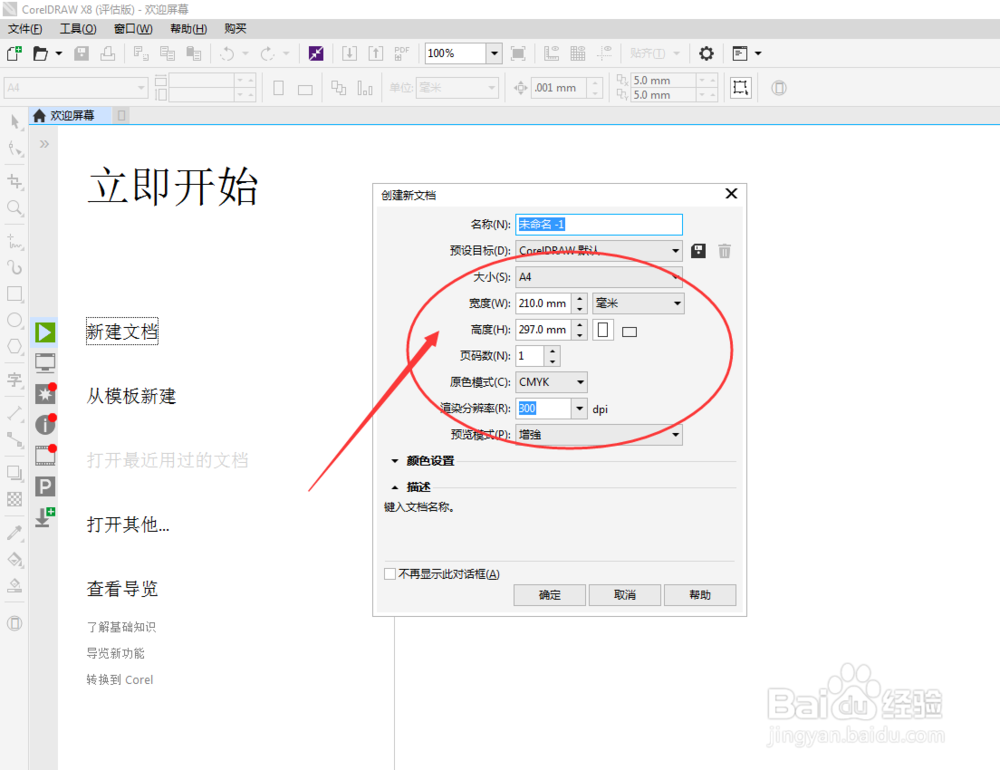Click the info circle icon in sidebar
The height and width of the screenshot is (770, 1000).
[x=45, y=424]
